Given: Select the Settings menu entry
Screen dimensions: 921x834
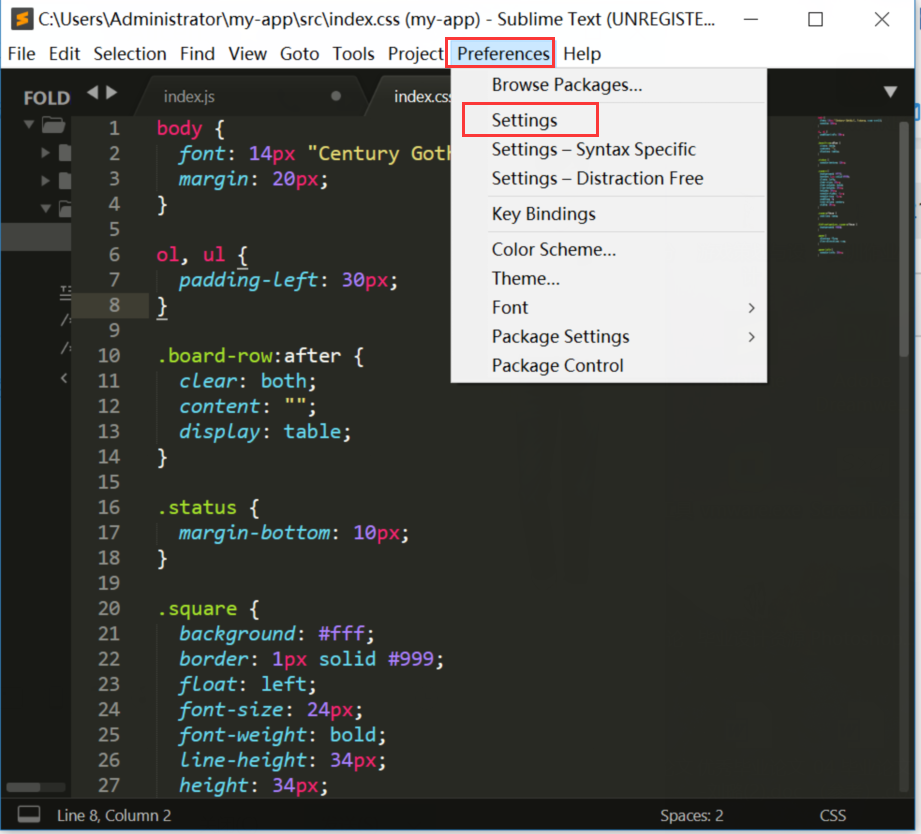Looking at the screenshot, I should pyautogui.click(x=609, y=120).
